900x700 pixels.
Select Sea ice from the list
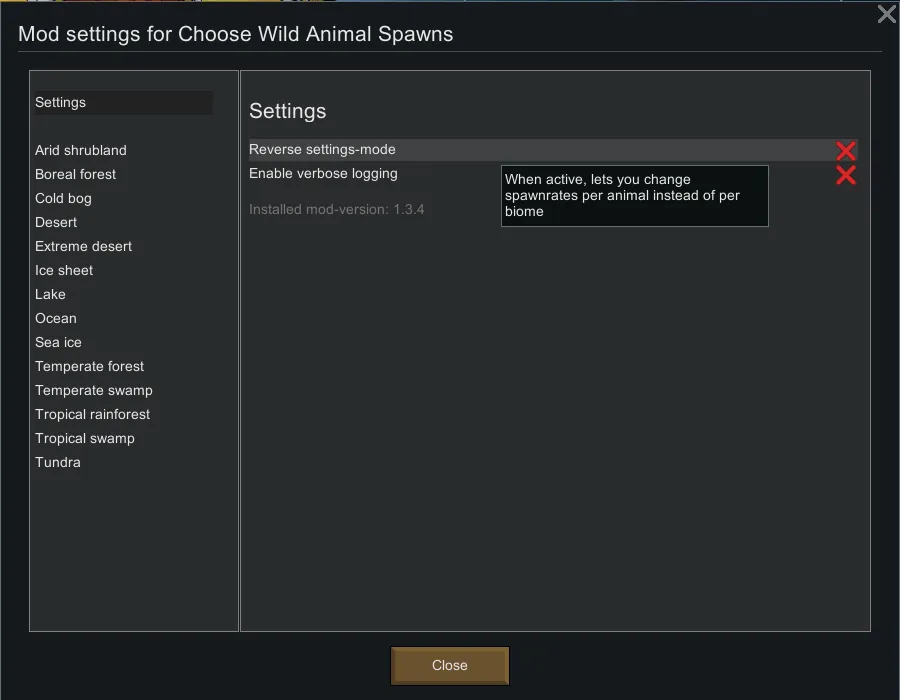coord(59,343)
